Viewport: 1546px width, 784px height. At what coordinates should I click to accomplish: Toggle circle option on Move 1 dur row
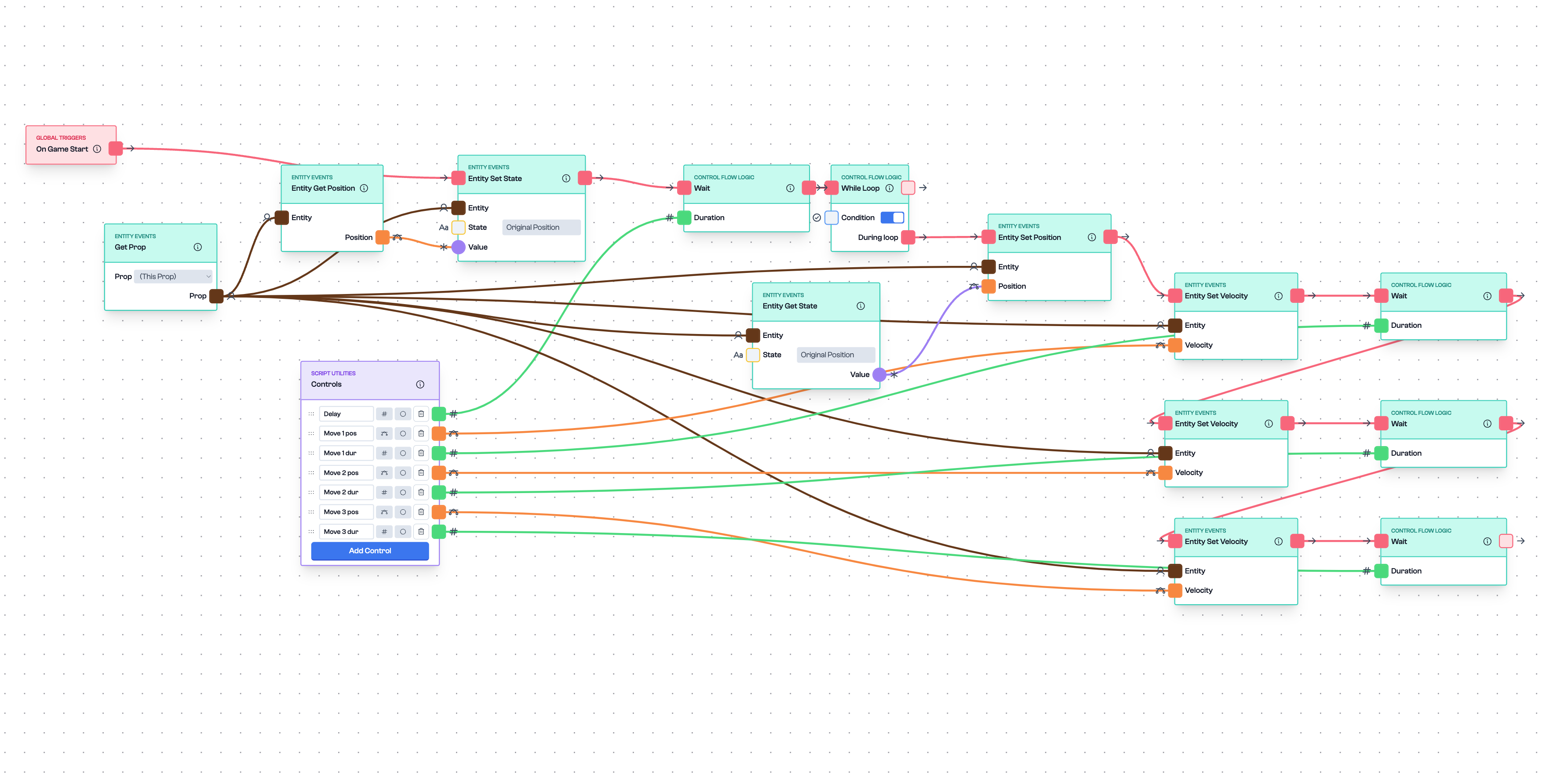(x=403, y=454)
